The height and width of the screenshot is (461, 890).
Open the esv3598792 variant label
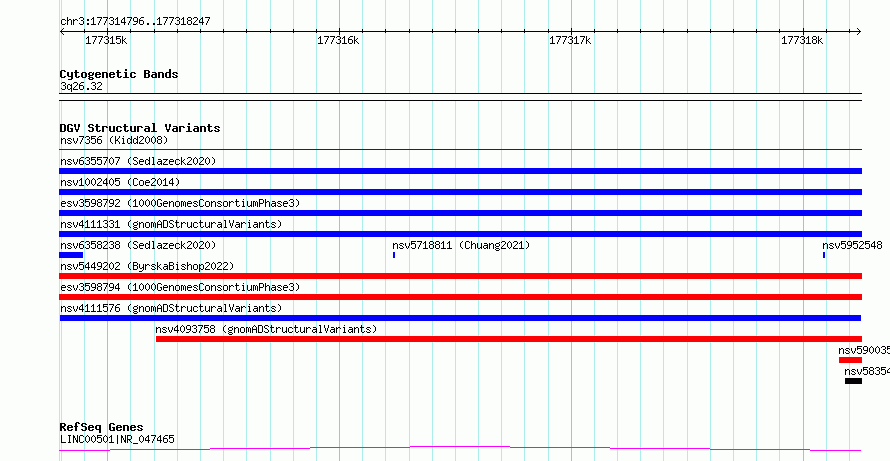[180, 203]
